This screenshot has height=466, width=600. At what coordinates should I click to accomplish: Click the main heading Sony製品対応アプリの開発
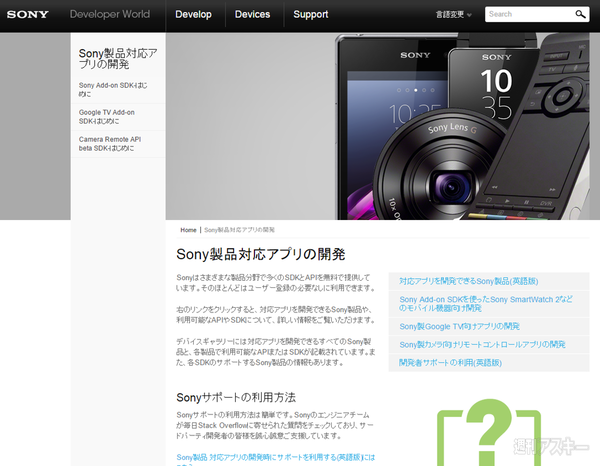click(x=261, y=254)
